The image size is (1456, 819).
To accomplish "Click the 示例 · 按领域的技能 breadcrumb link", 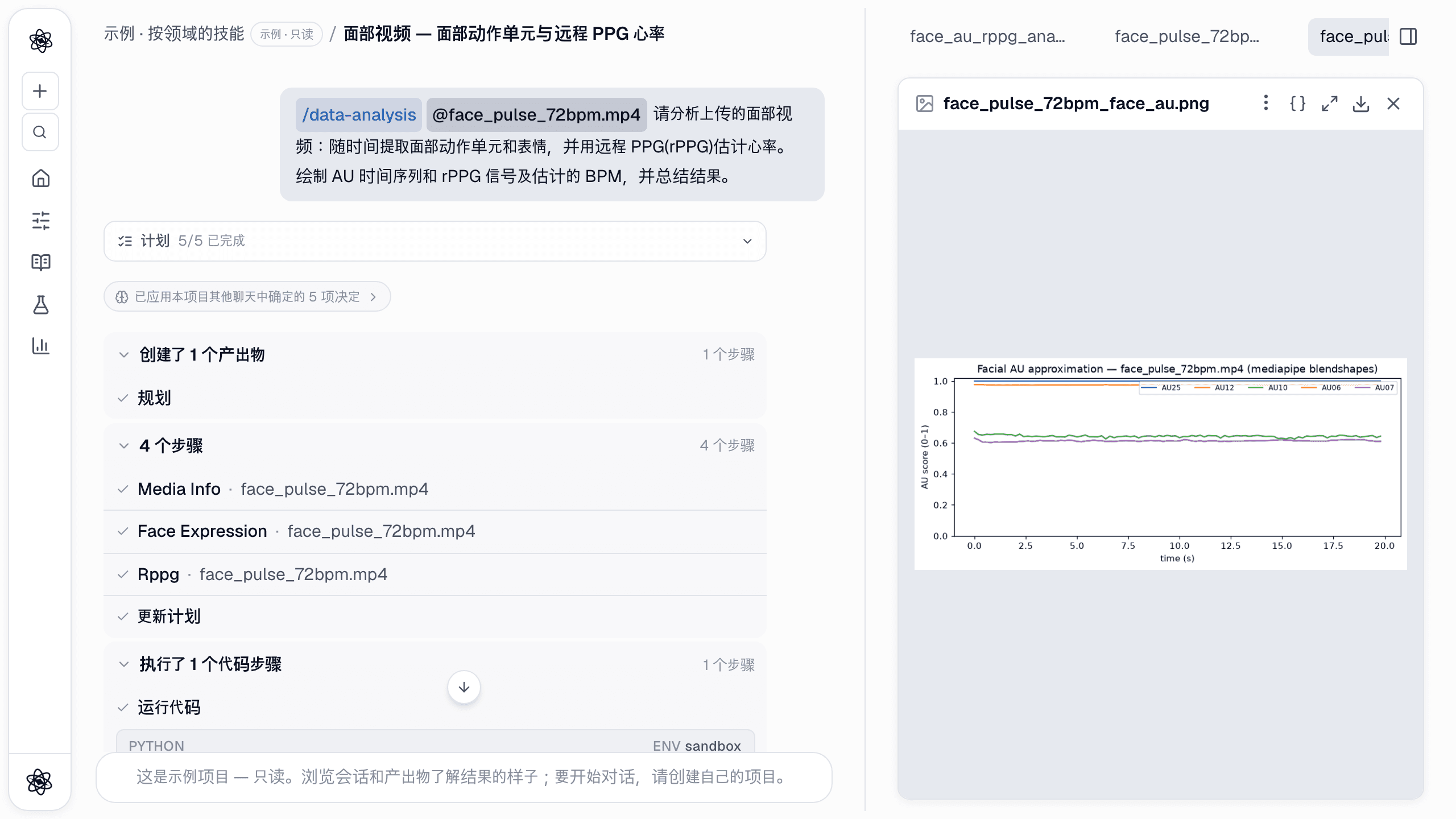I will 173,34.
